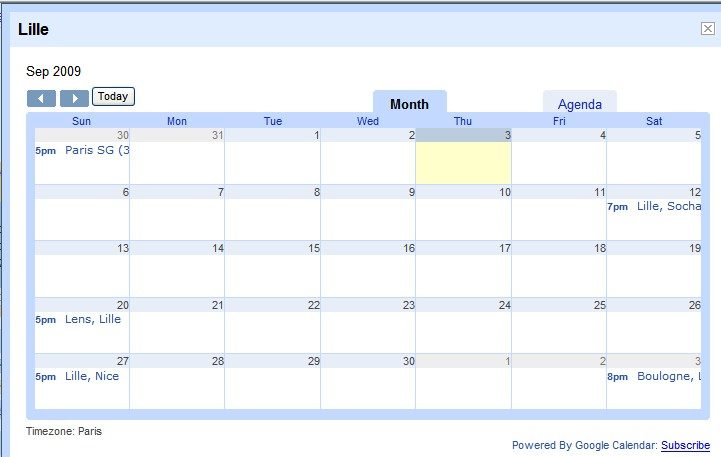Open the Lille, Nice 5pm event
The image size is (721, 457).
tap(91, 376)
